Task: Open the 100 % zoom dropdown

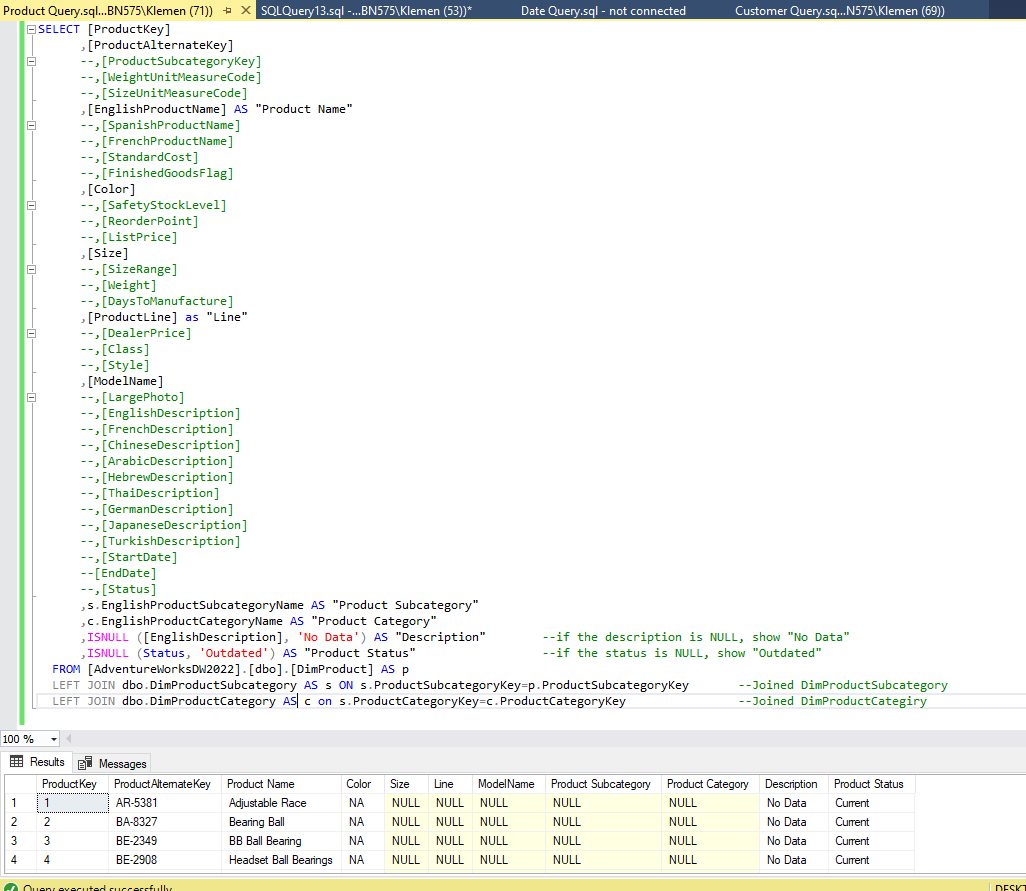Action: [53, 739]
